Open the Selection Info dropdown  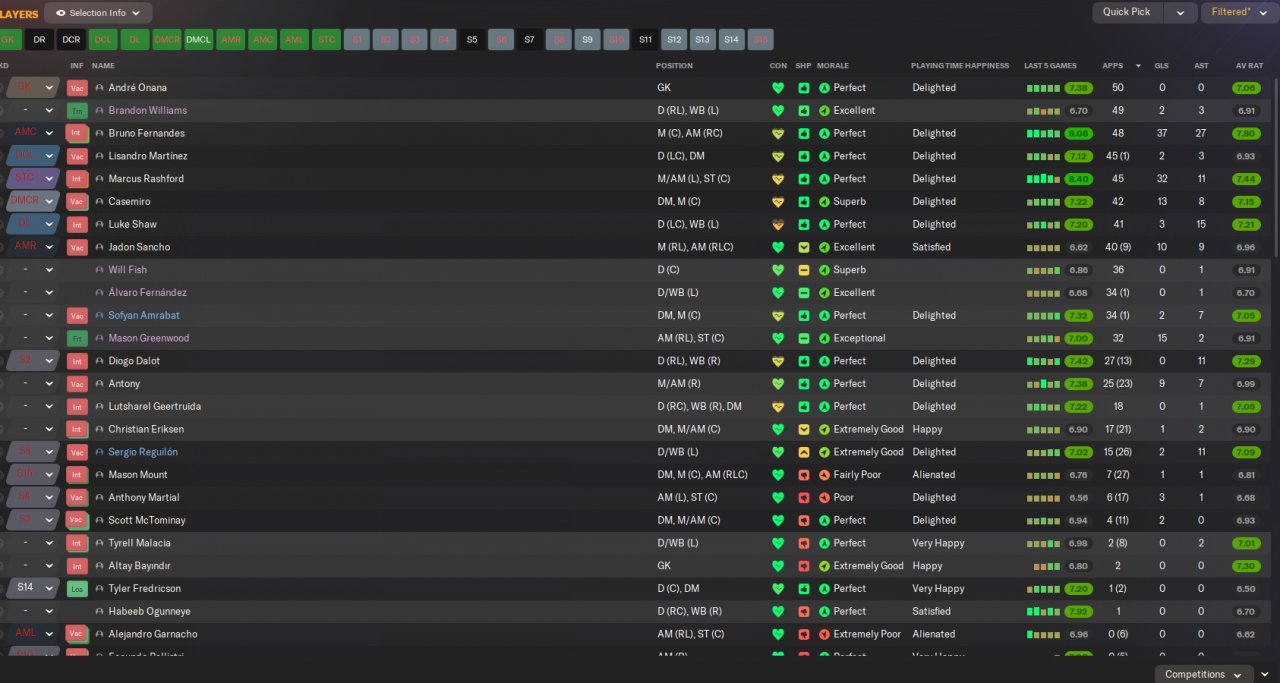coord(98,13)
